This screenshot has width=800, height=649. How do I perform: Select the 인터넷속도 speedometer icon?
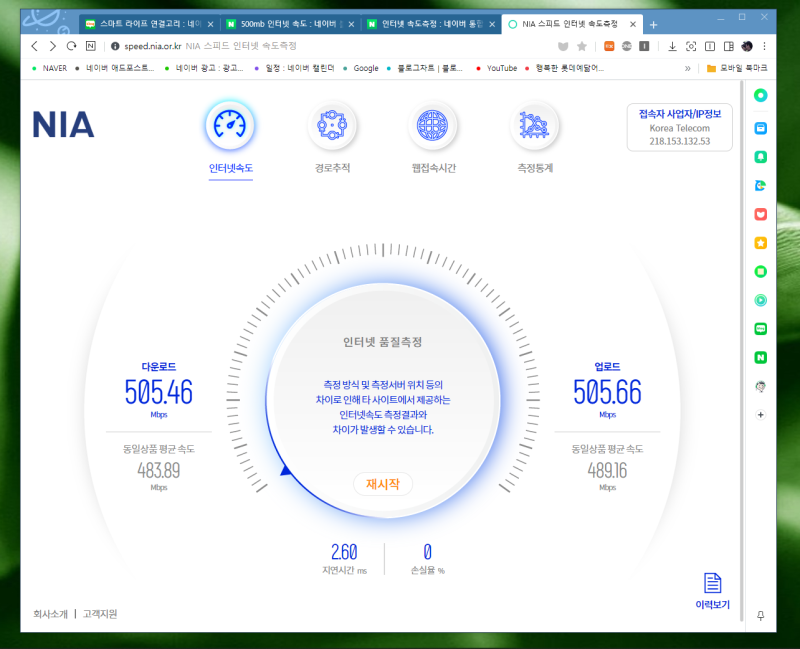coord(230,125)
